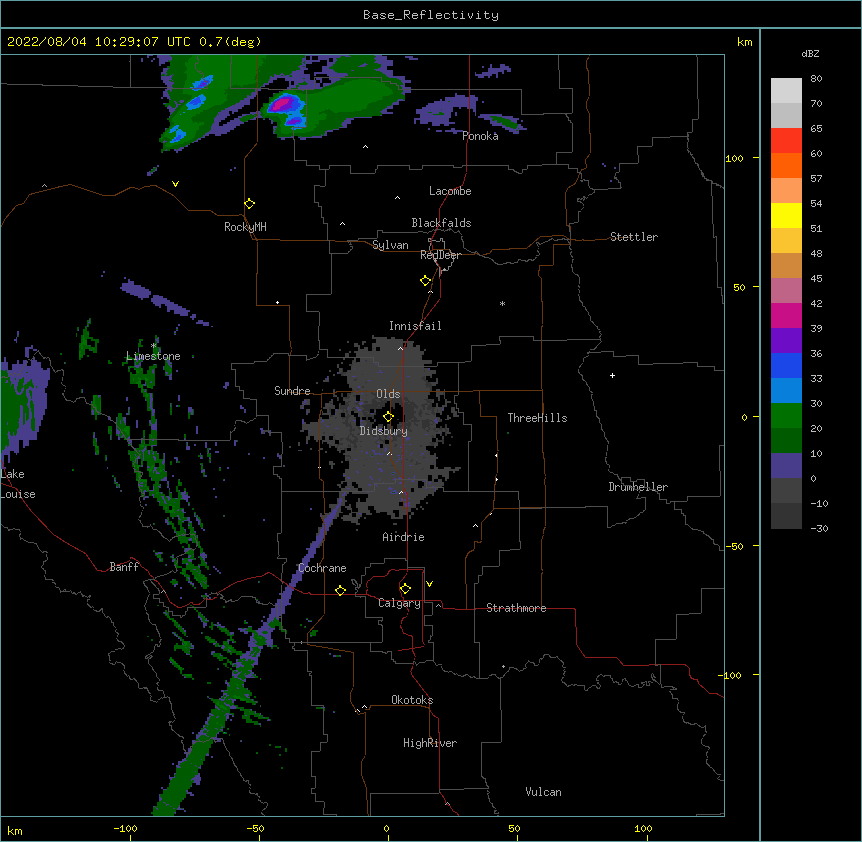862x842 pixels.
Task: Click the RedDeer city label
Action: (x=440, y=254)
